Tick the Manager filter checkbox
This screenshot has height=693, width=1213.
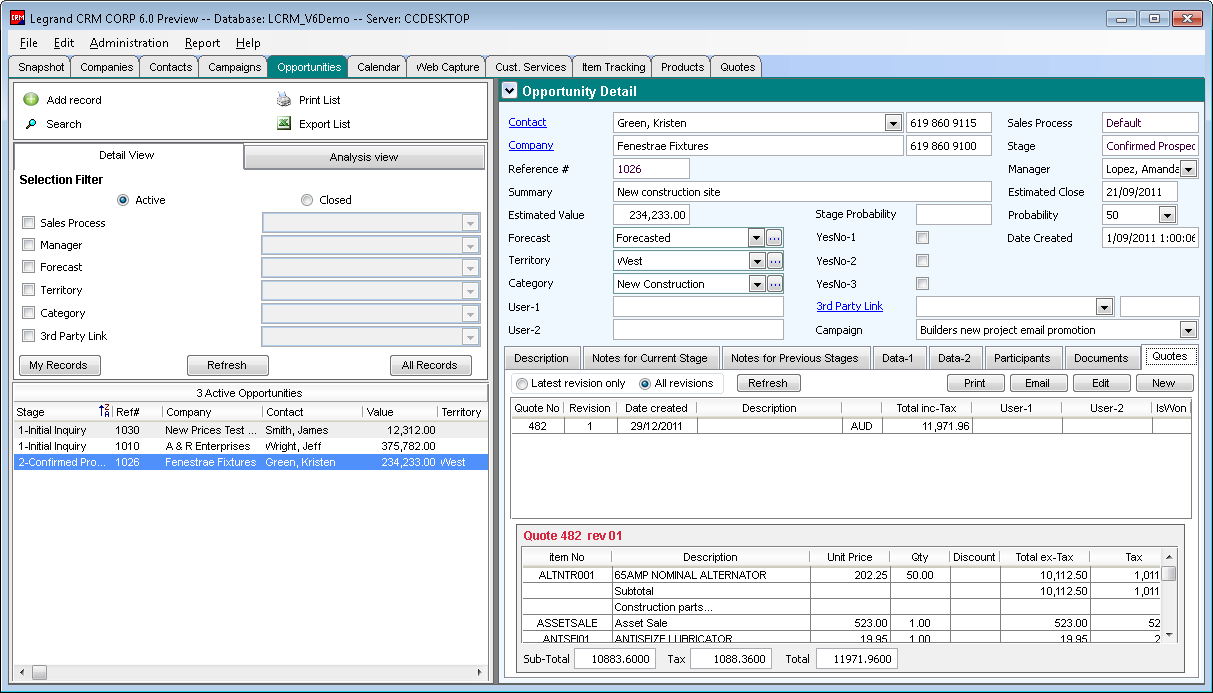(29, 245)
